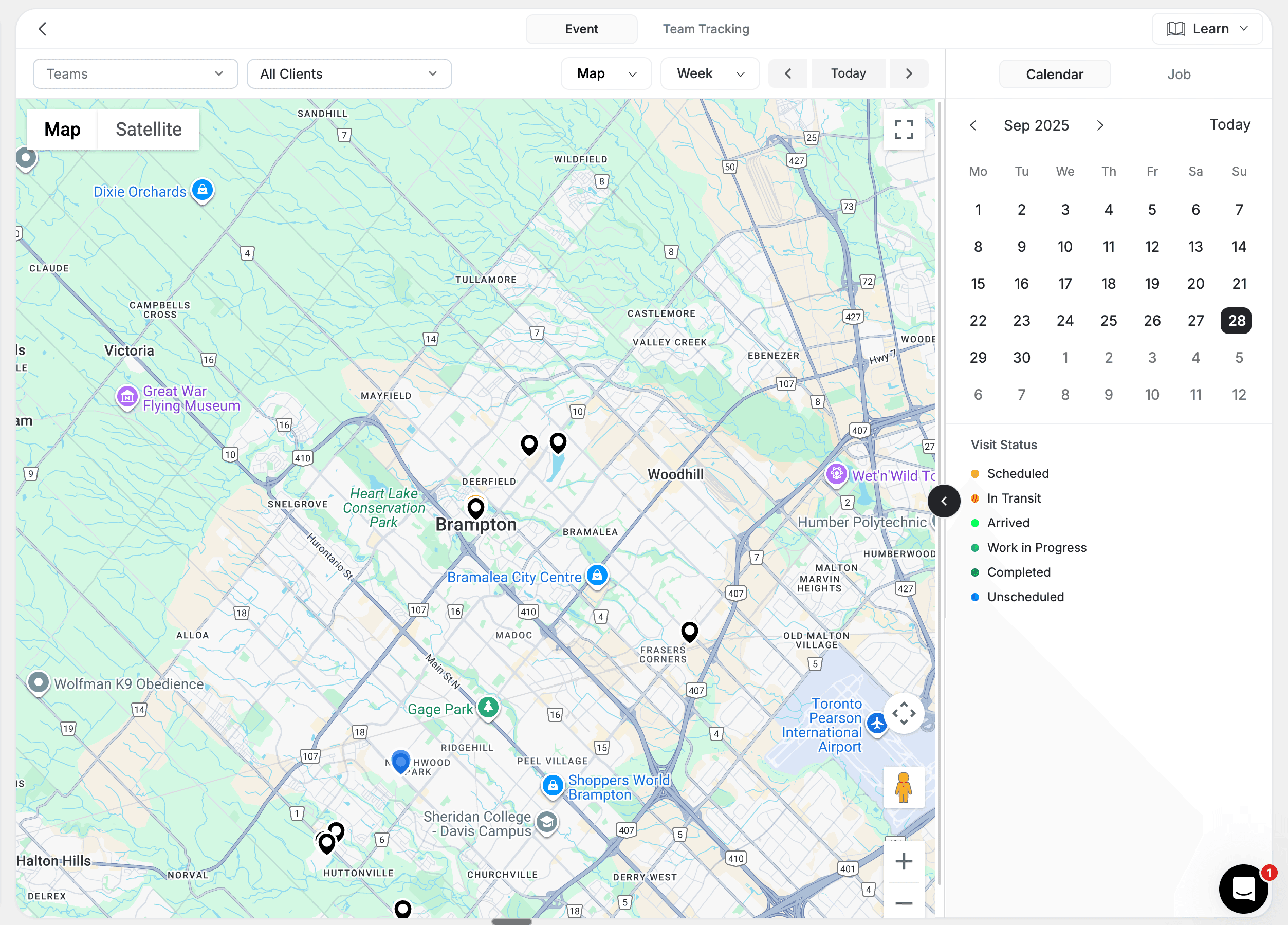Select September 15 in the calendar
This screenshot has width=1288, height=925.
pyautogui.click(x=979, y=283)
